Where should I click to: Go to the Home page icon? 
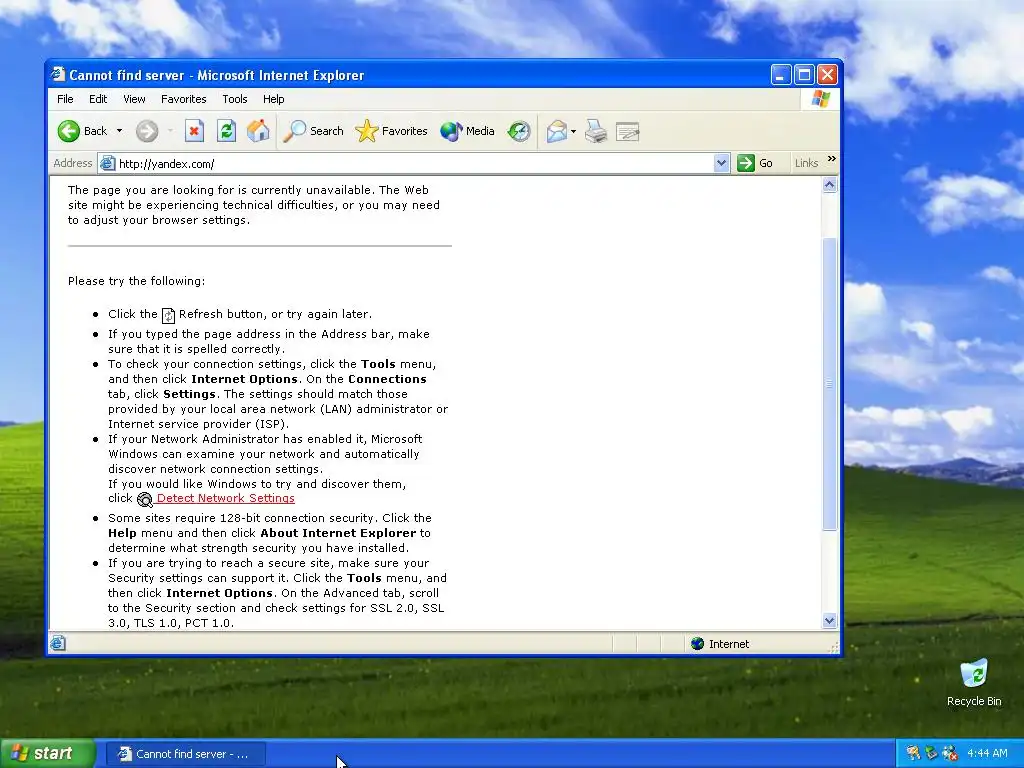(x=258, y=131)
